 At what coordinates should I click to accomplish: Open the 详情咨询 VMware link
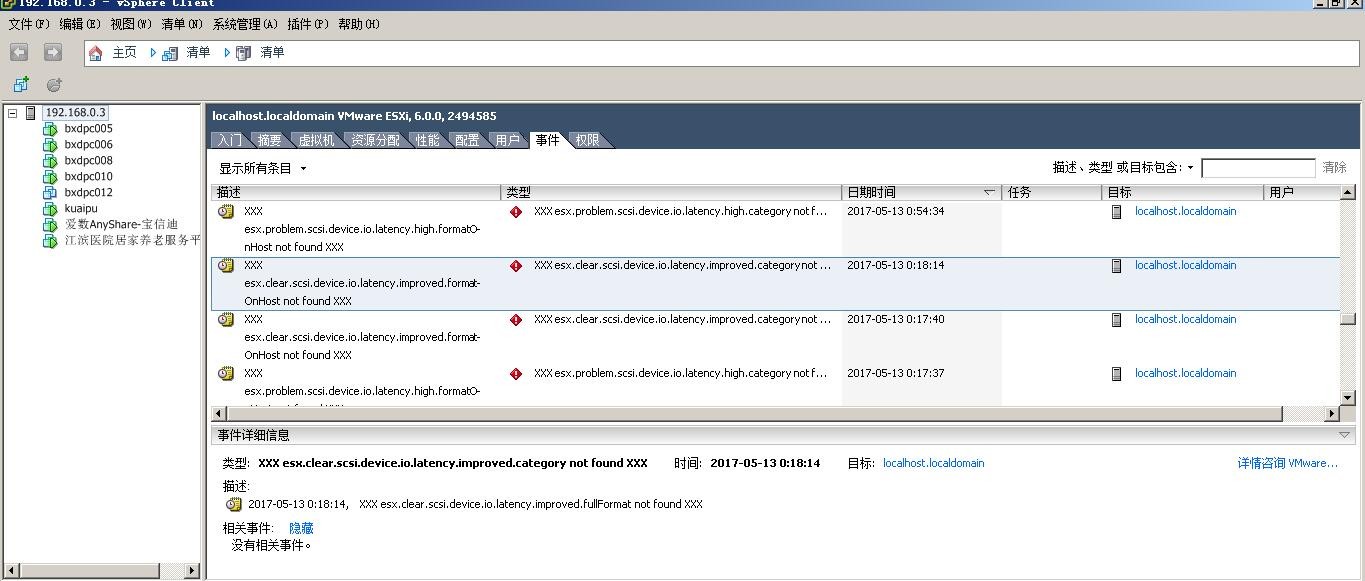[x=1287, y=463]
